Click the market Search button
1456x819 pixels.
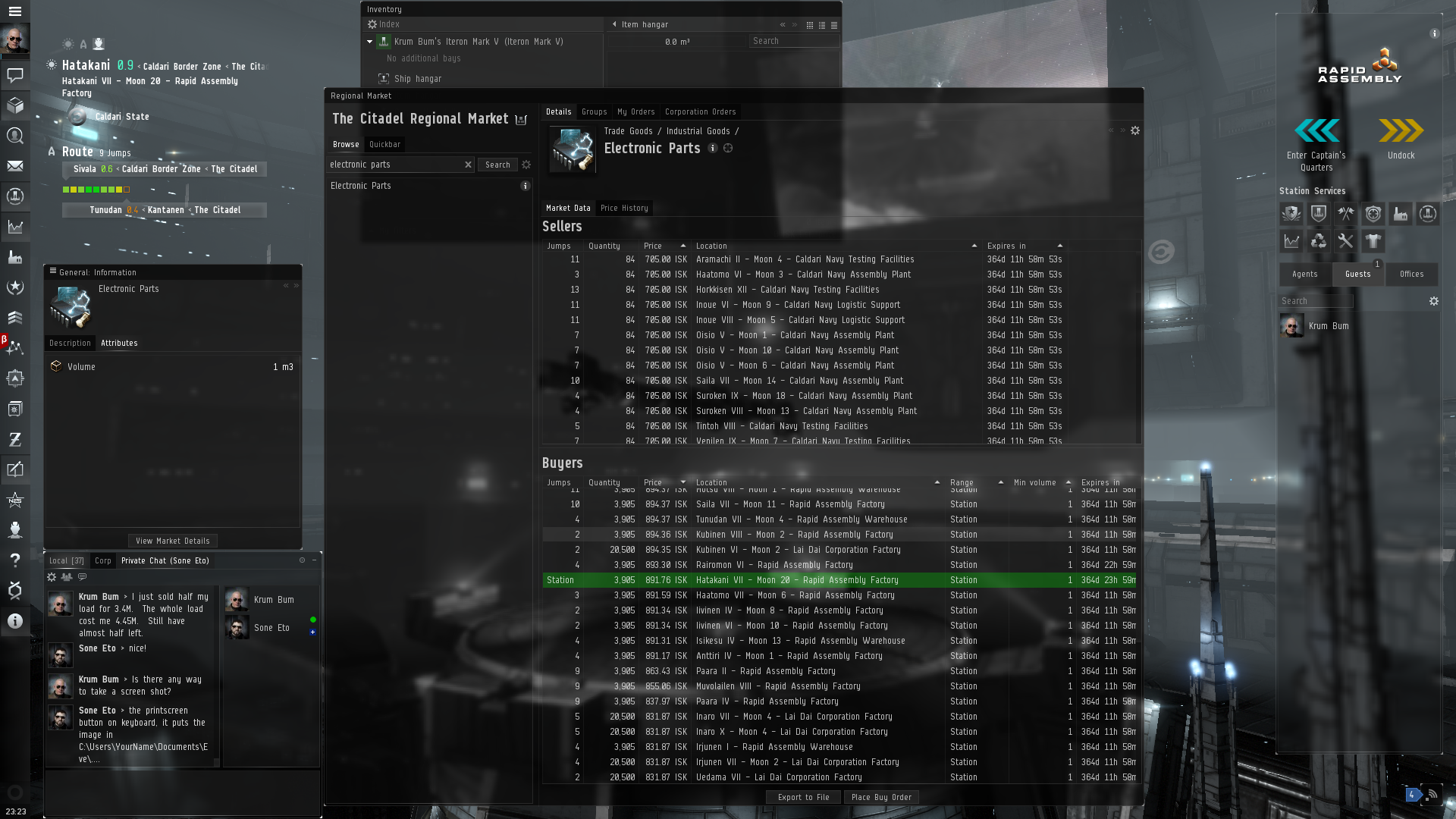click(497, 165)
